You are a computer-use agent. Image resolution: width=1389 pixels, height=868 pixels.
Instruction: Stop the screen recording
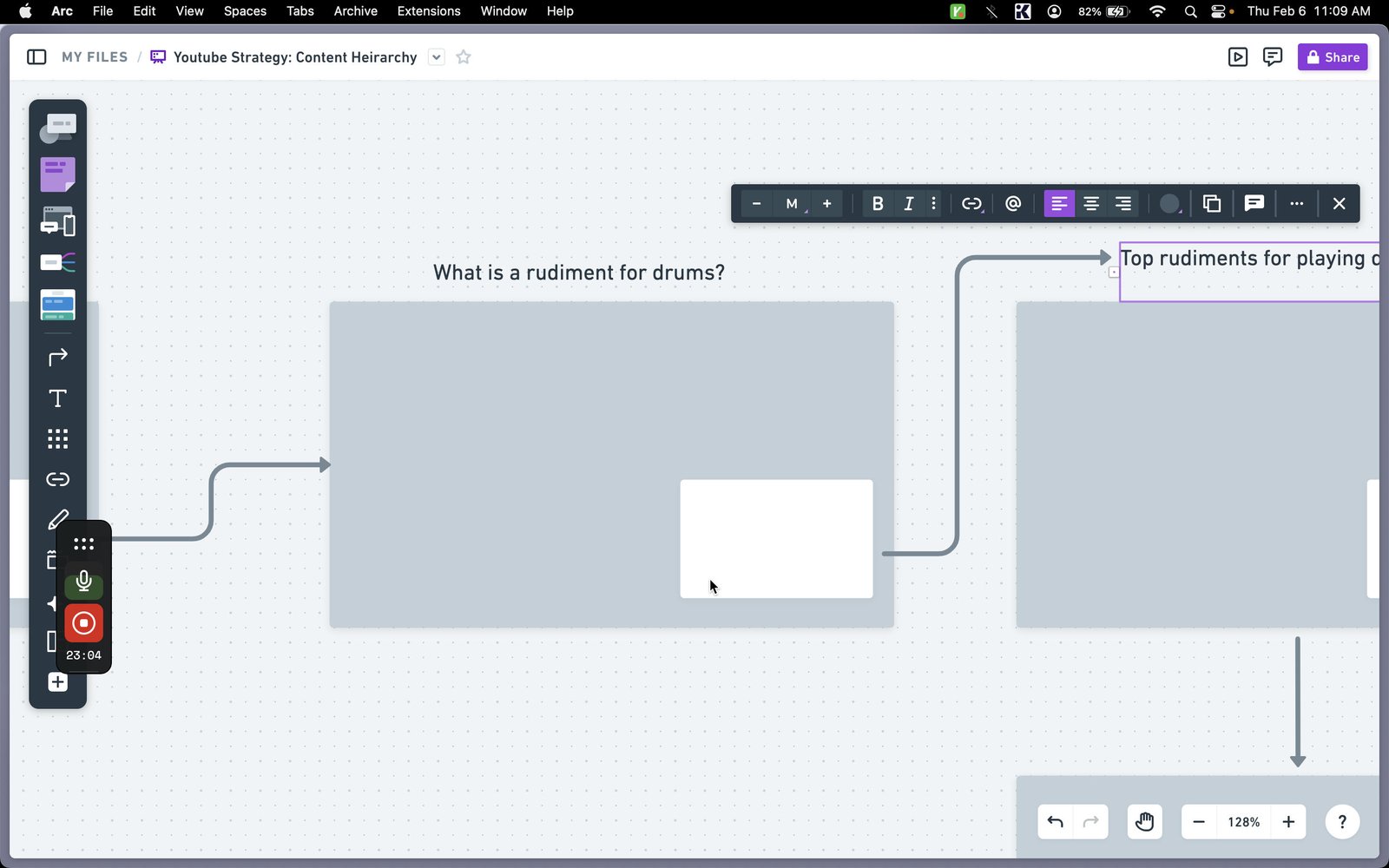click(84, 623)
